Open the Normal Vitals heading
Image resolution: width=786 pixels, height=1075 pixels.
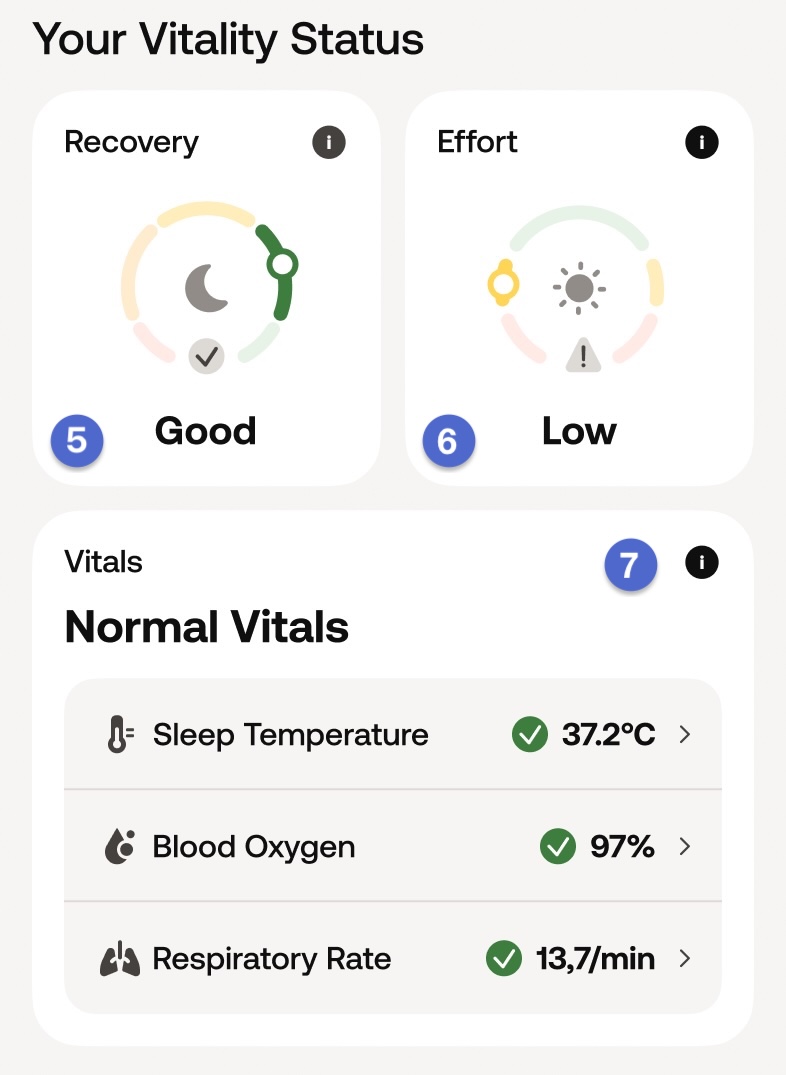pos(207,627)
